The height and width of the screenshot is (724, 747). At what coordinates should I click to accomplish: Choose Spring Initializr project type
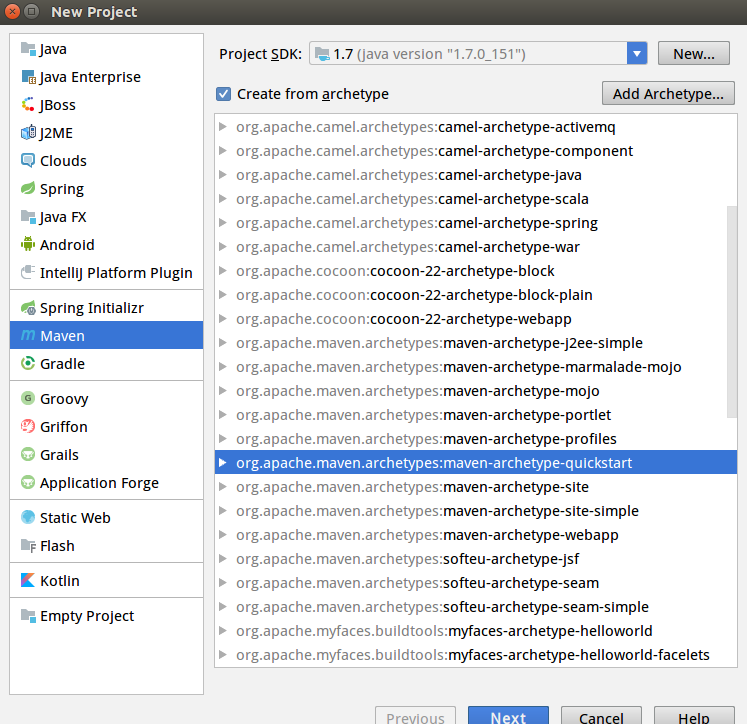(x=106, y=308)
